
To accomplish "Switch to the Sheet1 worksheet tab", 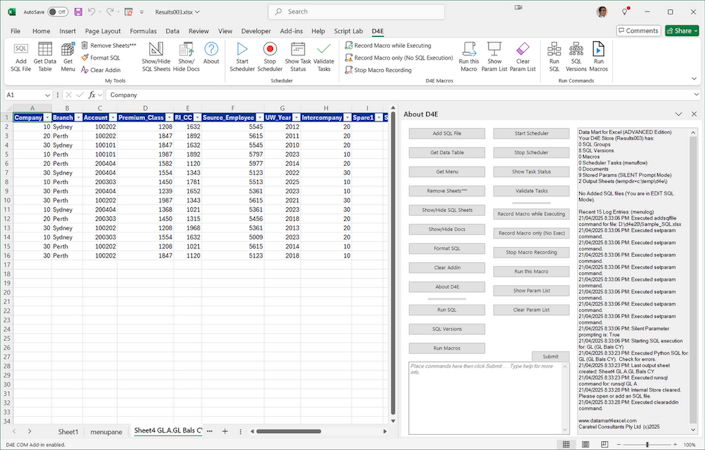I will pyautogui.click(x=68, y=432).
